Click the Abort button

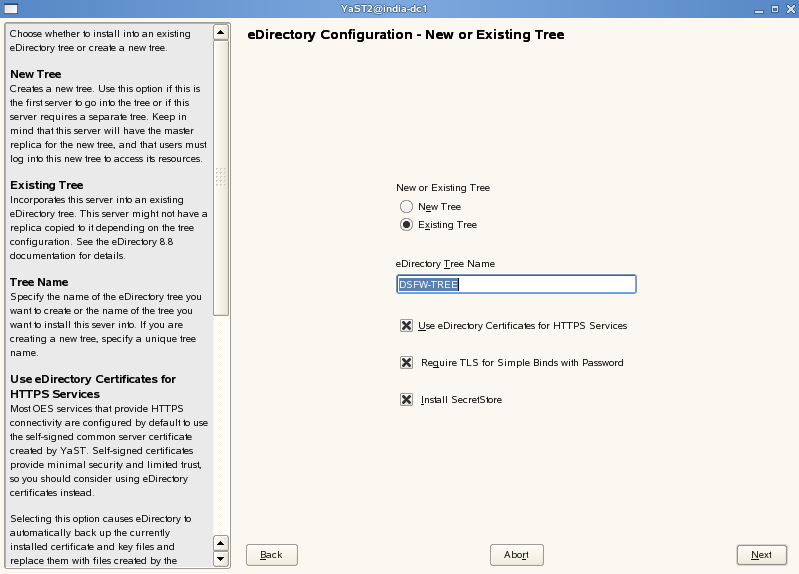517,555
